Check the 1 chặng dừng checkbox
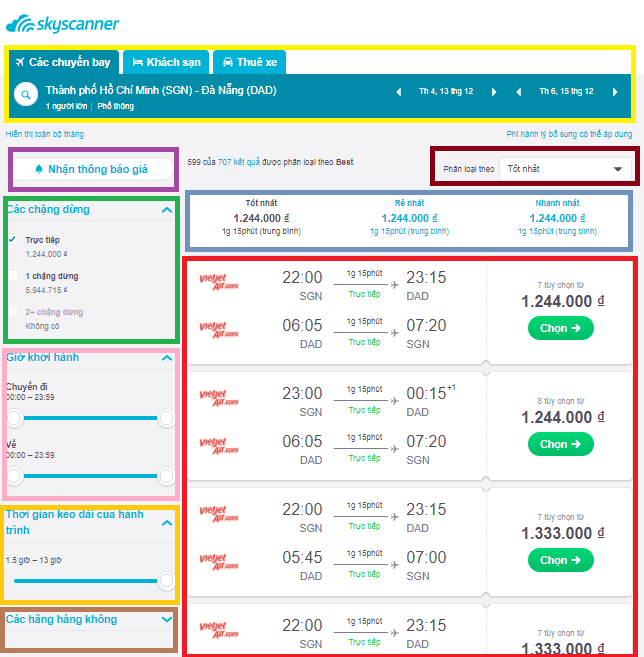This screenshot has height=657, width=644. [13, 275]
